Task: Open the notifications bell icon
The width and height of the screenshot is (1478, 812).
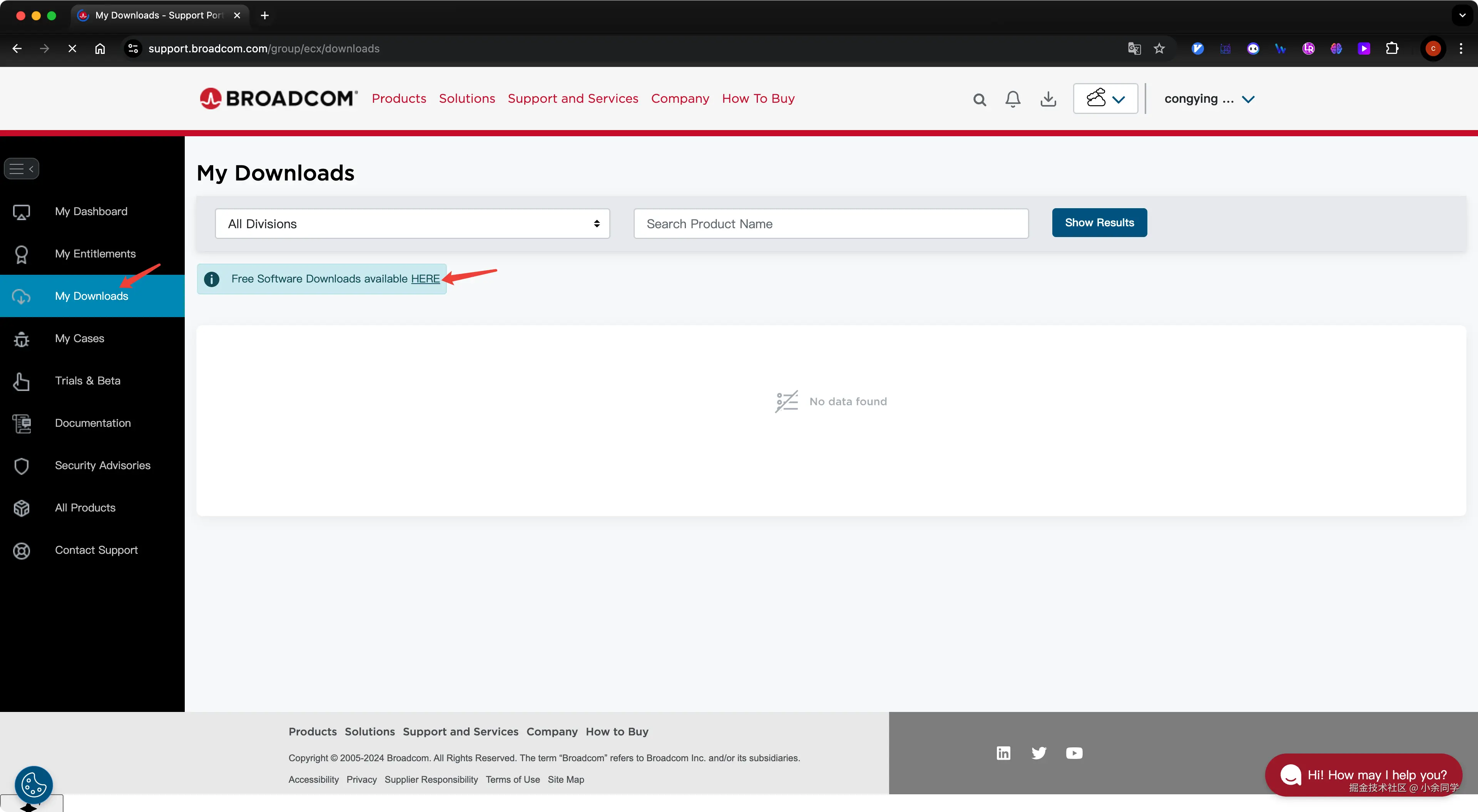Action: (1013, 99)
